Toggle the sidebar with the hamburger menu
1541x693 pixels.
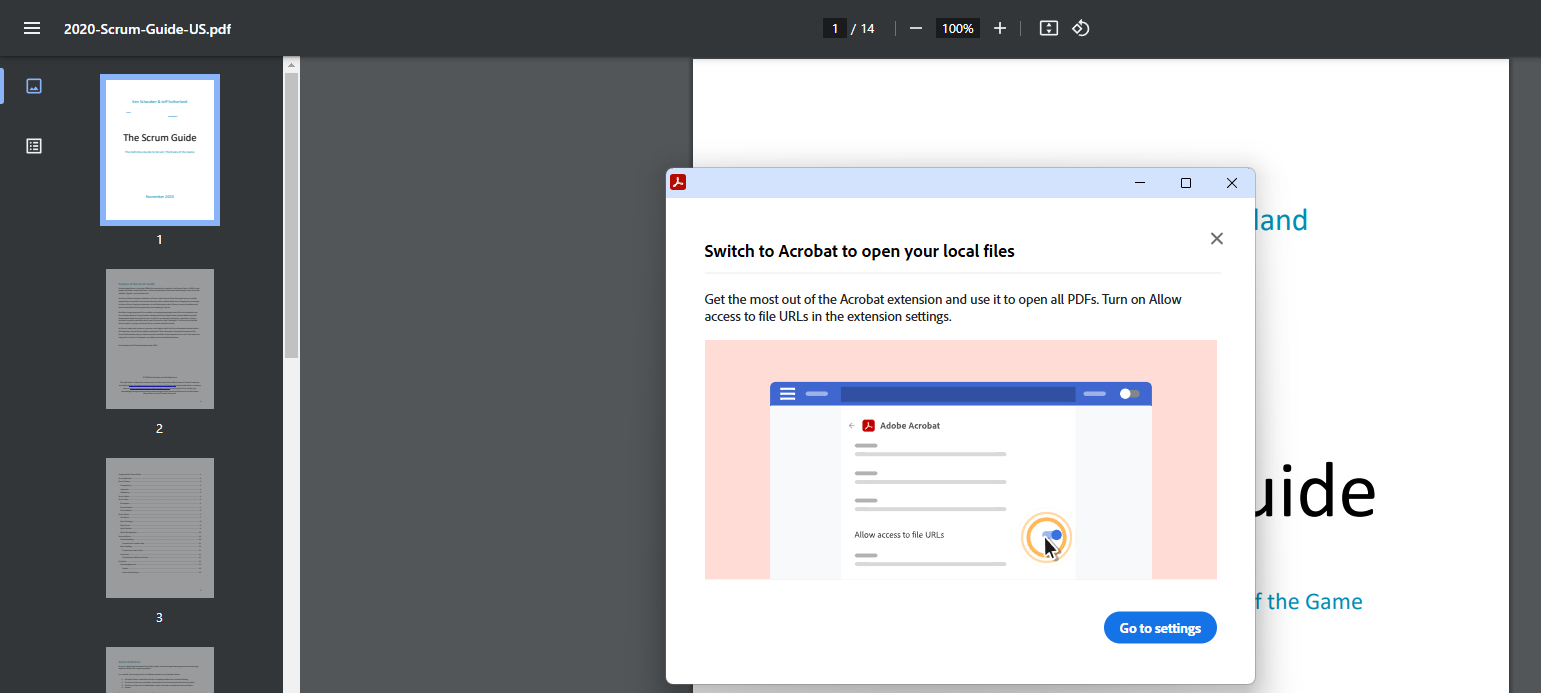click(32, 28)
